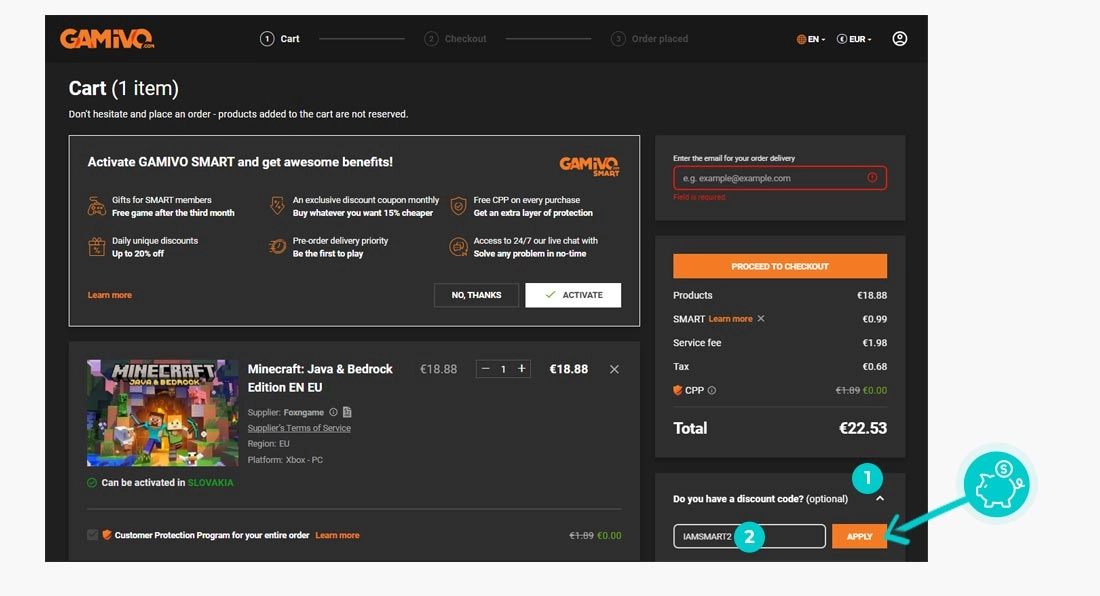Click the Daily unique discounts gift icon
Image resolution: width=1100 pixels, height=596 pixels.
(x=97, y=247)
